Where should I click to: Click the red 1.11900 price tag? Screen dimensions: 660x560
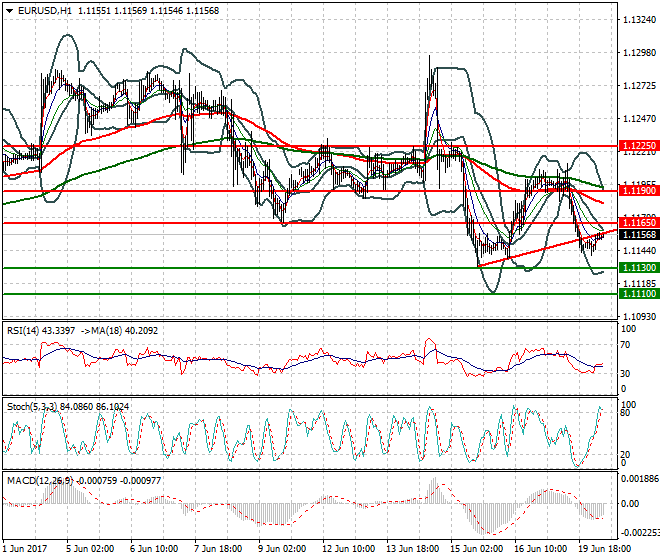[638, 190]
